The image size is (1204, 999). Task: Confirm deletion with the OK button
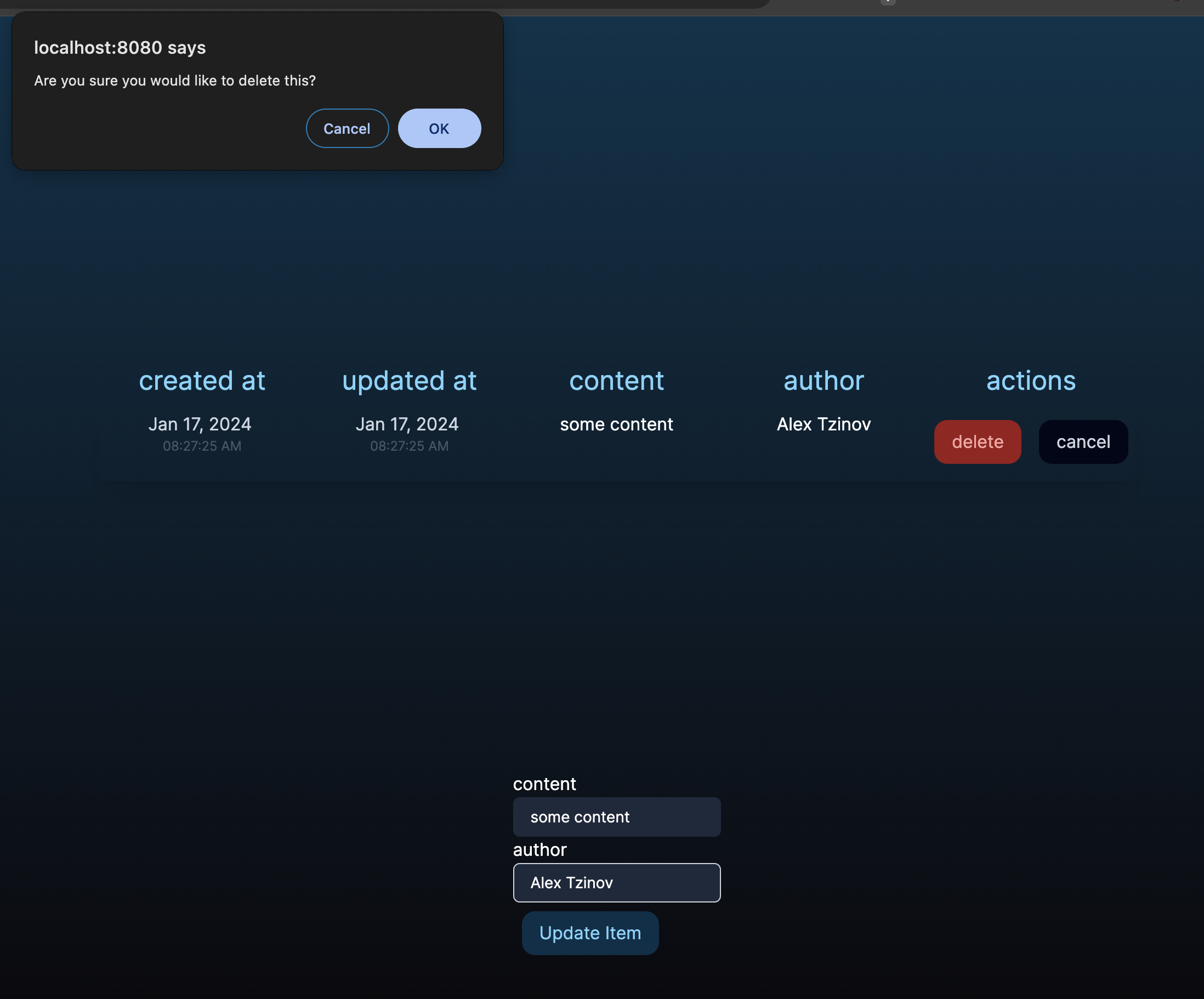[439, 128]
